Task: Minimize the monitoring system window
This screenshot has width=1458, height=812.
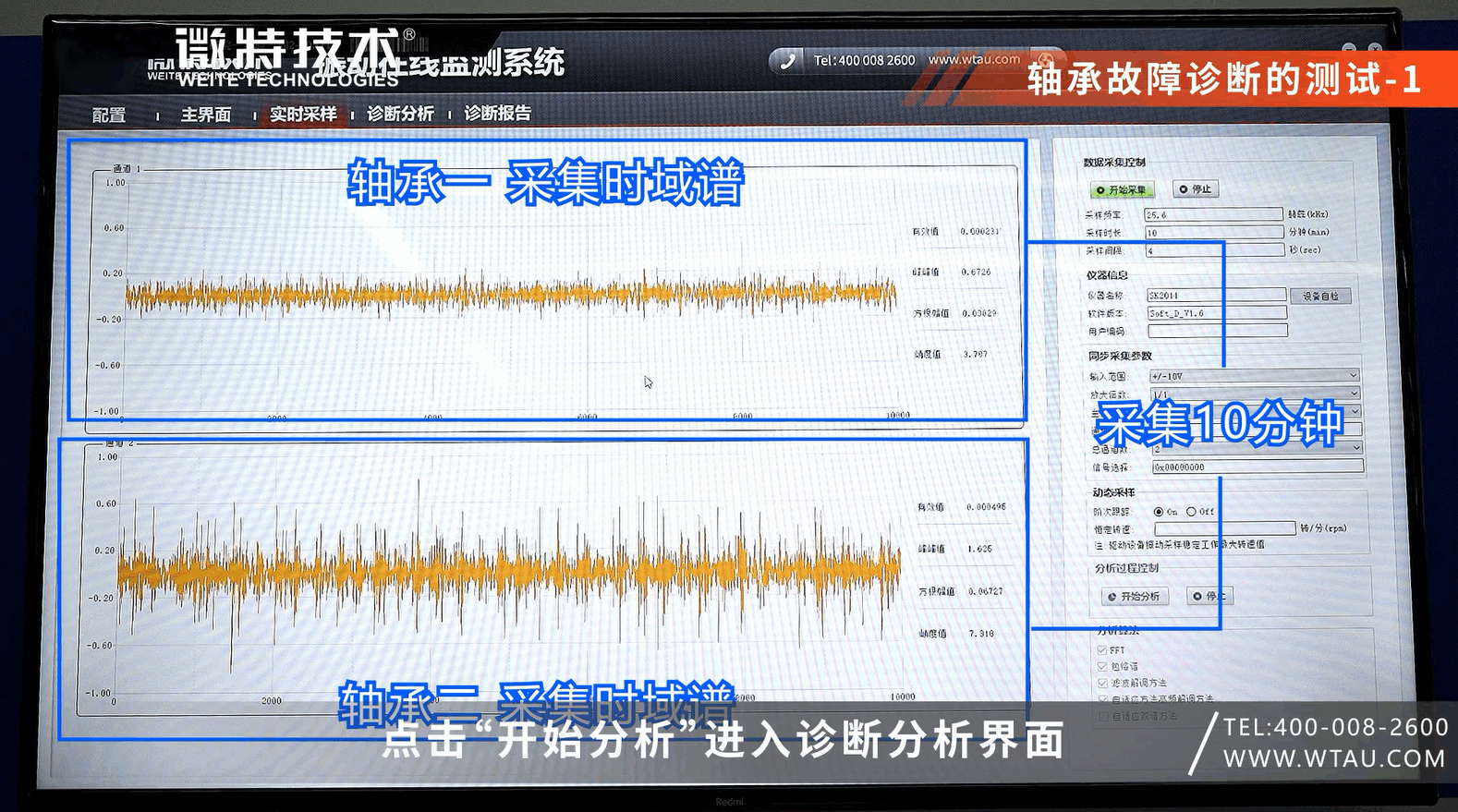Action: point(1349,48)
